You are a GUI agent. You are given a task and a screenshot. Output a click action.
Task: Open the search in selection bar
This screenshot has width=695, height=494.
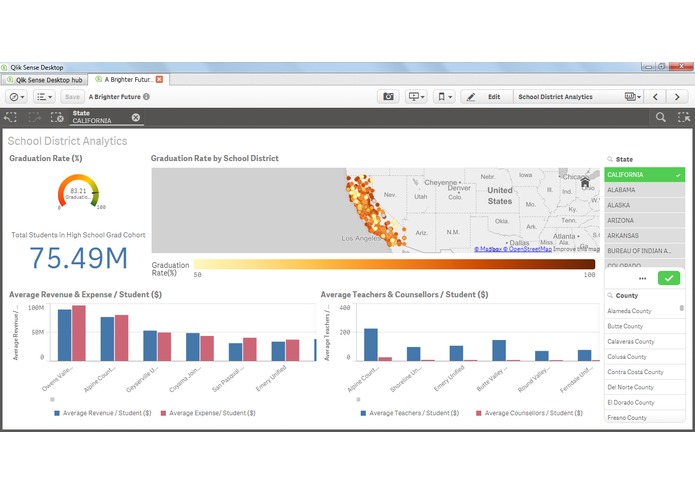[660, 117]
